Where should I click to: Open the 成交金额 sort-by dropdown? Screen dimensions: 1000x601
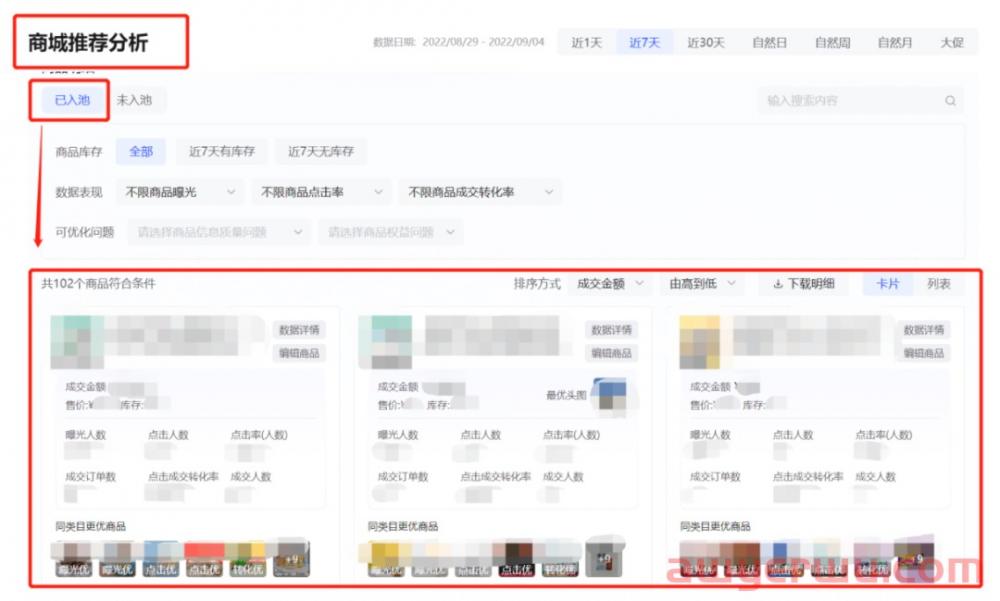tap(610, 284)
